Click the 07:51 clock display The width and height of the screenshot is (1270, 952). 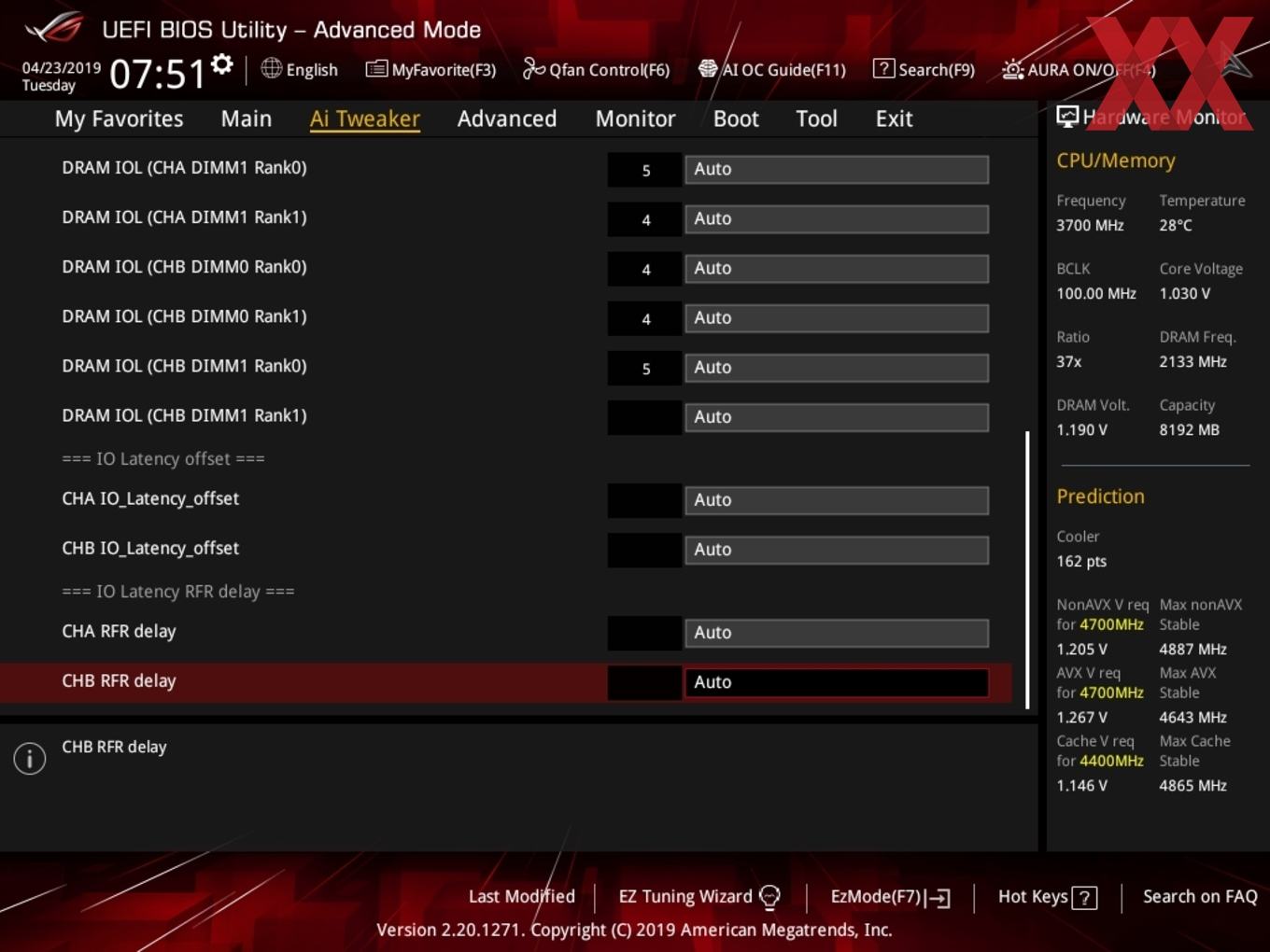[x=157, y=74]
